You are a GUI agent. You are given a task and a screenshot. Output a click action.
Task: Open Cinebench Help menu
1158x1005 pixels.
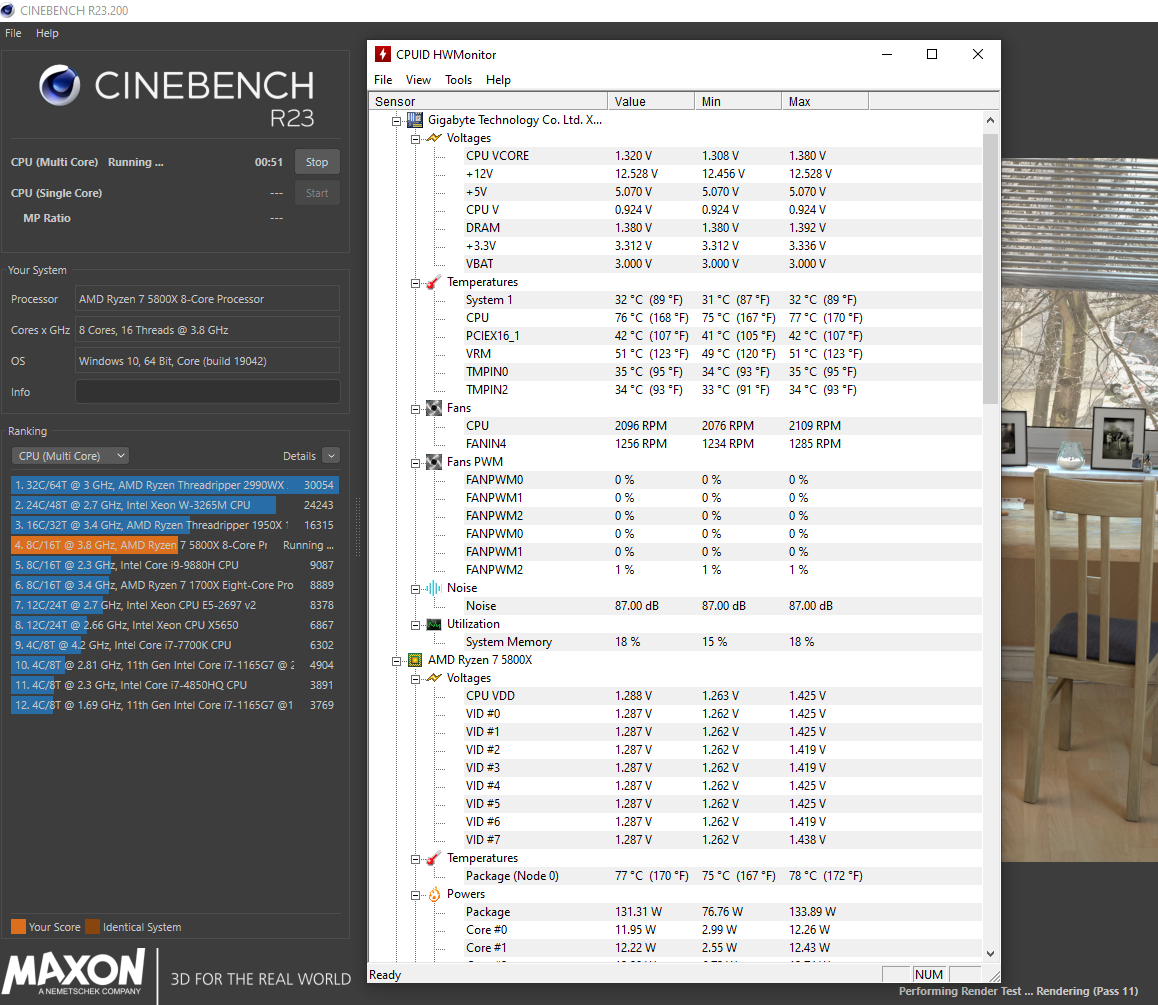pos(47,33)
